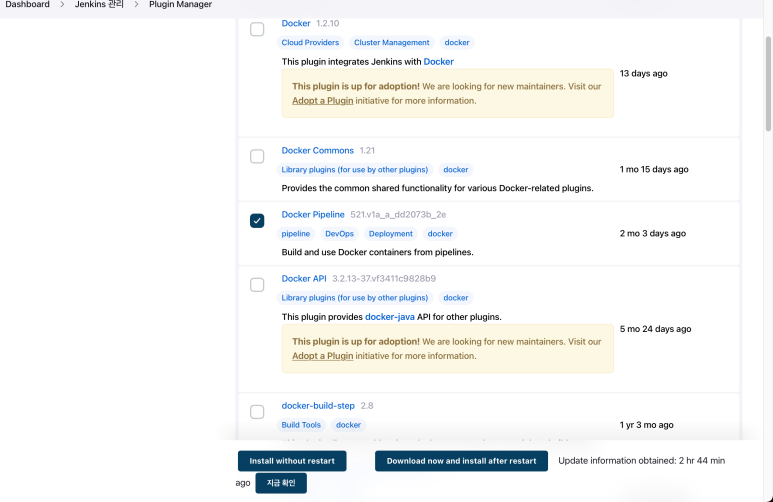Click version text 3.2.13-37.vf3411c9828b9

coord(384,279)
